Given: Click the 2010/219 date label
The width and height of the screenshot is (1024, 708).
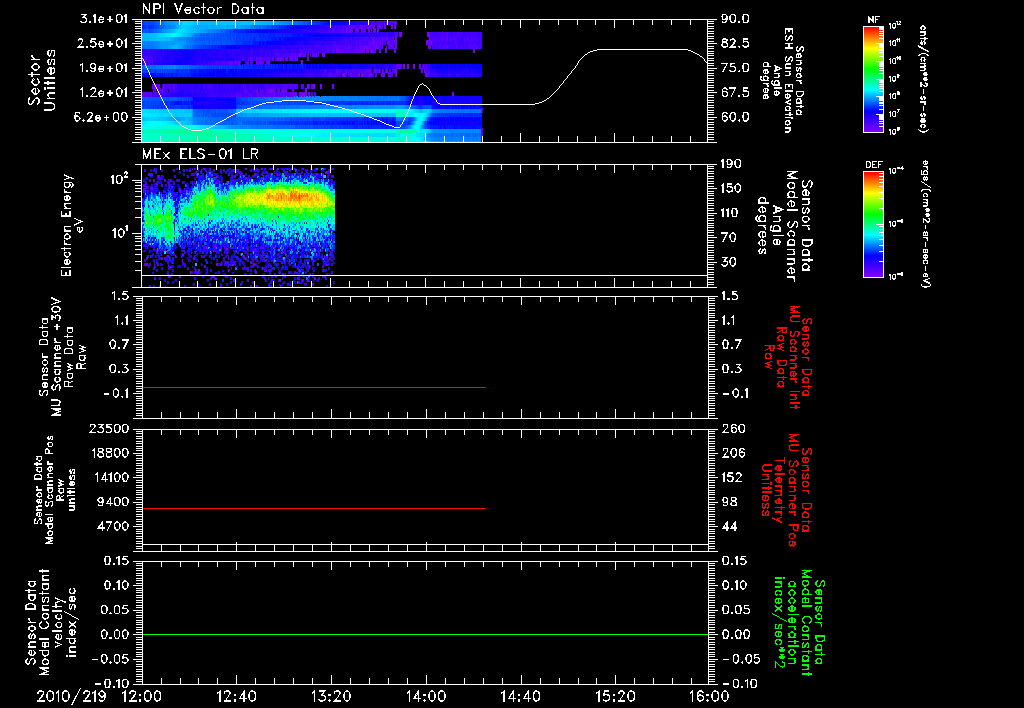Looking at the screenshot, I should click(x=71, y=696).
